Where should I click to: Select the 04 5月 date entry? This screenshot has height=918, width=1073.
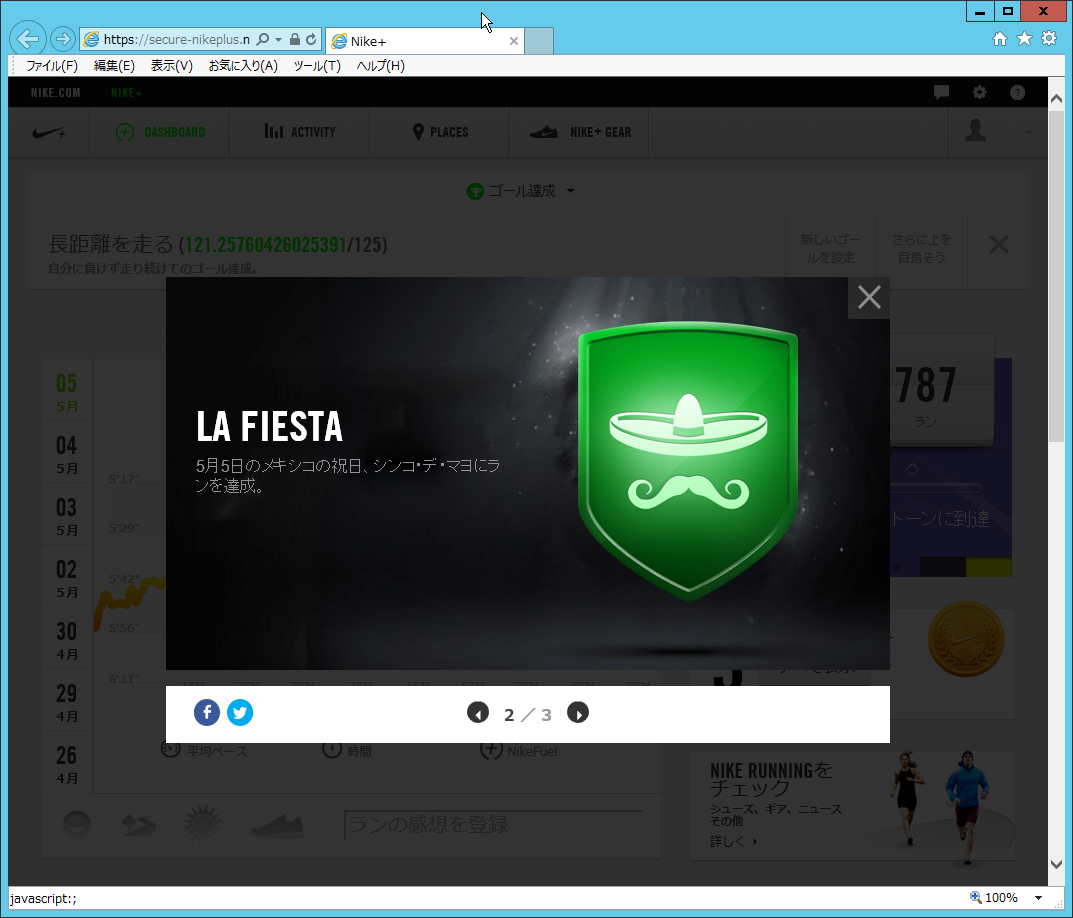[66, 454]
